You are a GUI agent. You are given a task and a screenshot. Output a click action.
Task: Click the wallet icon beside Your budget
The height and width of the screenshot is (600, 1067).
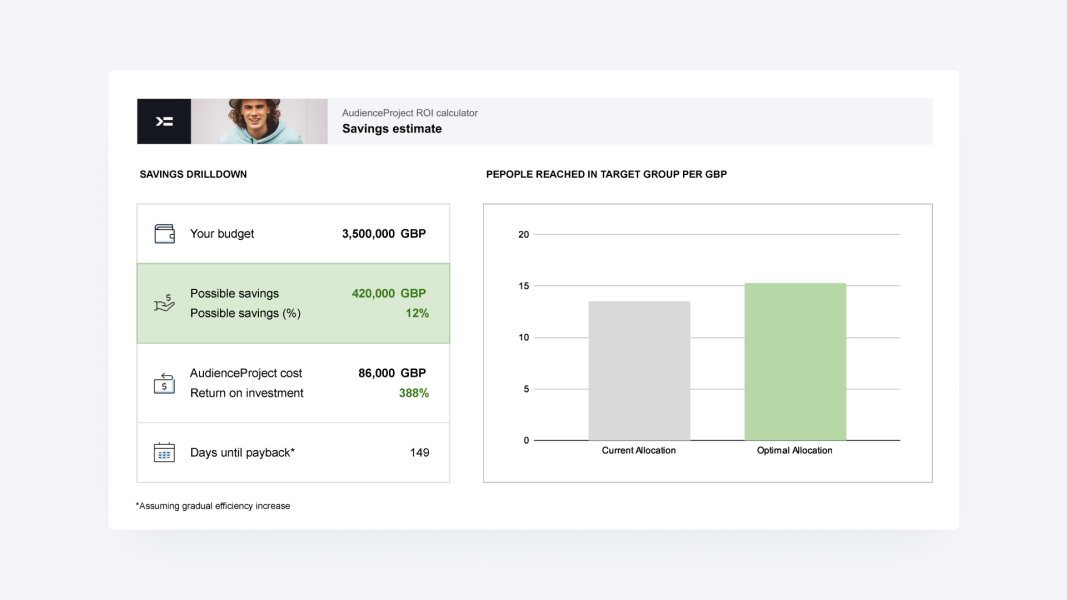(165, 234)
